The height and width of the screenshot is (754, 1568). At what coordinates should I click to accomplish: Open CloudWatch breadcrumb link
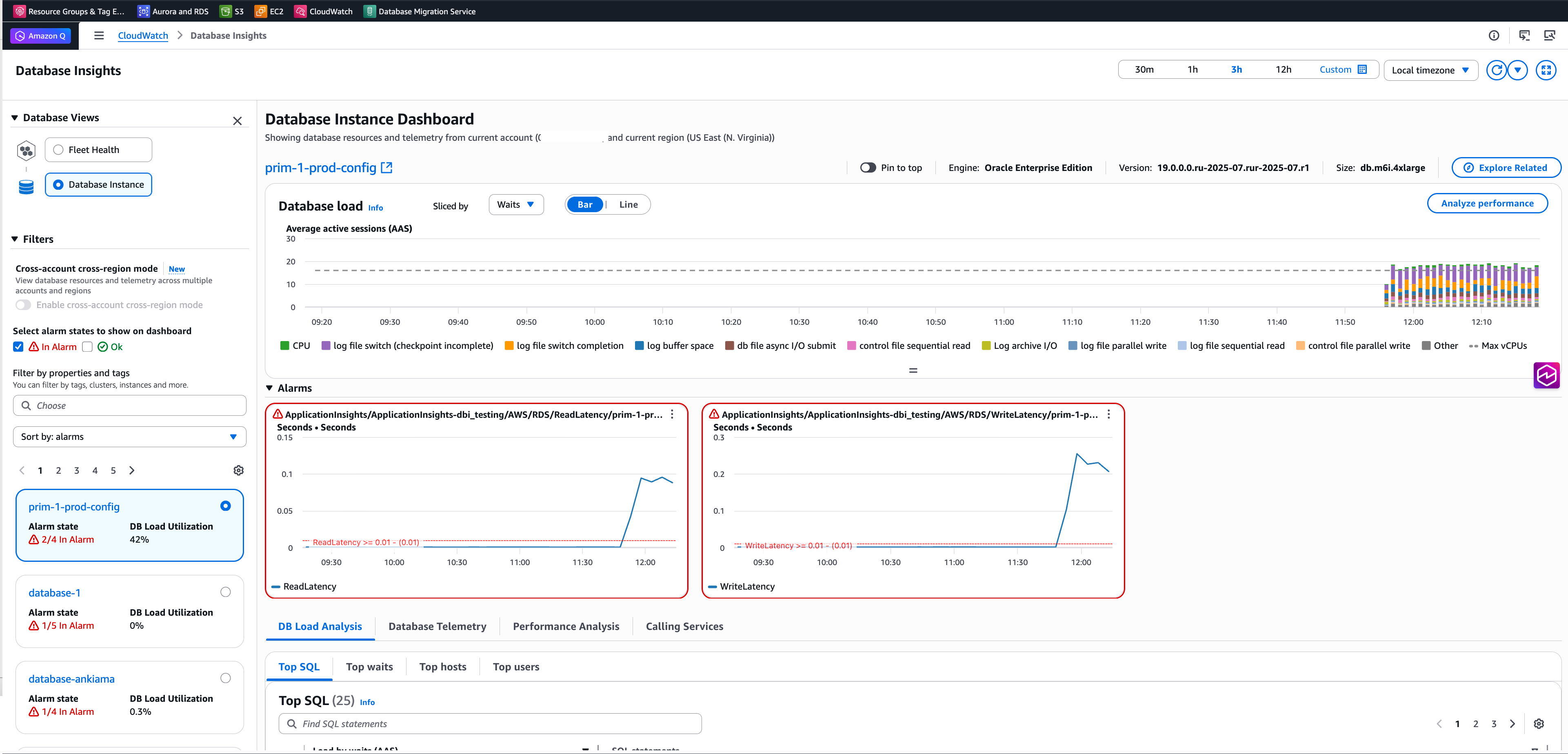pyautogui.click(x=143, y=35)
